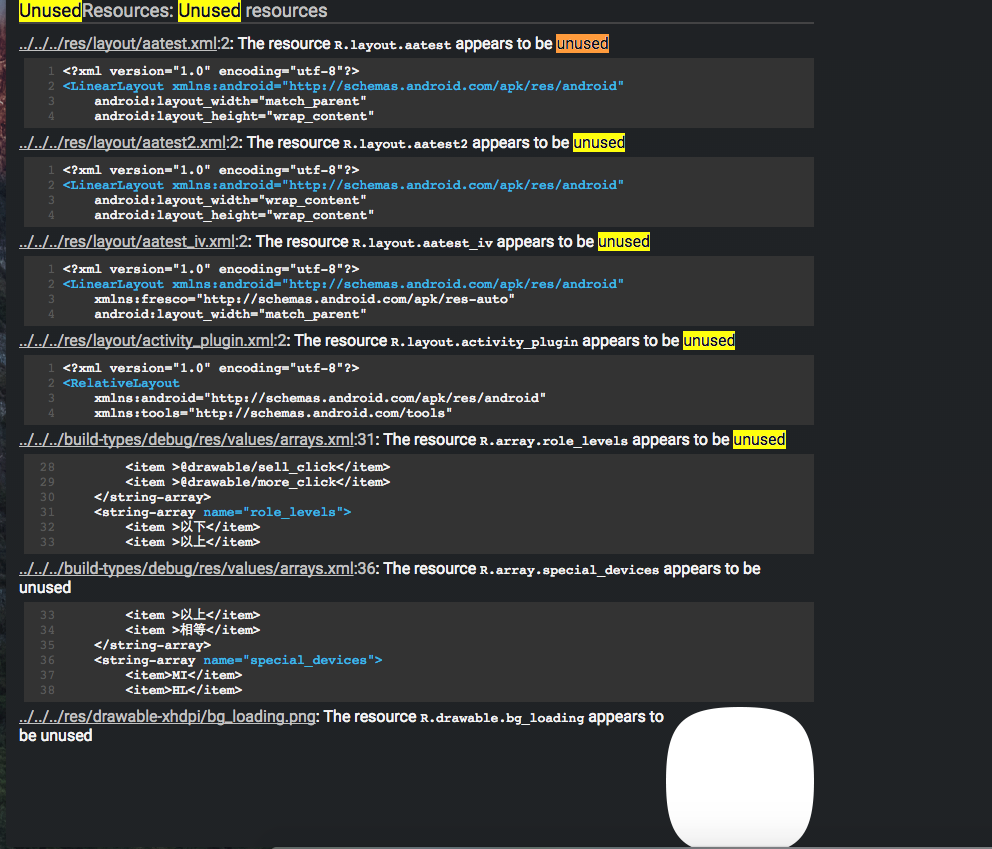992x849 pixels.
Task: Click the UnusedResources section heading
Action: (173, 11)
